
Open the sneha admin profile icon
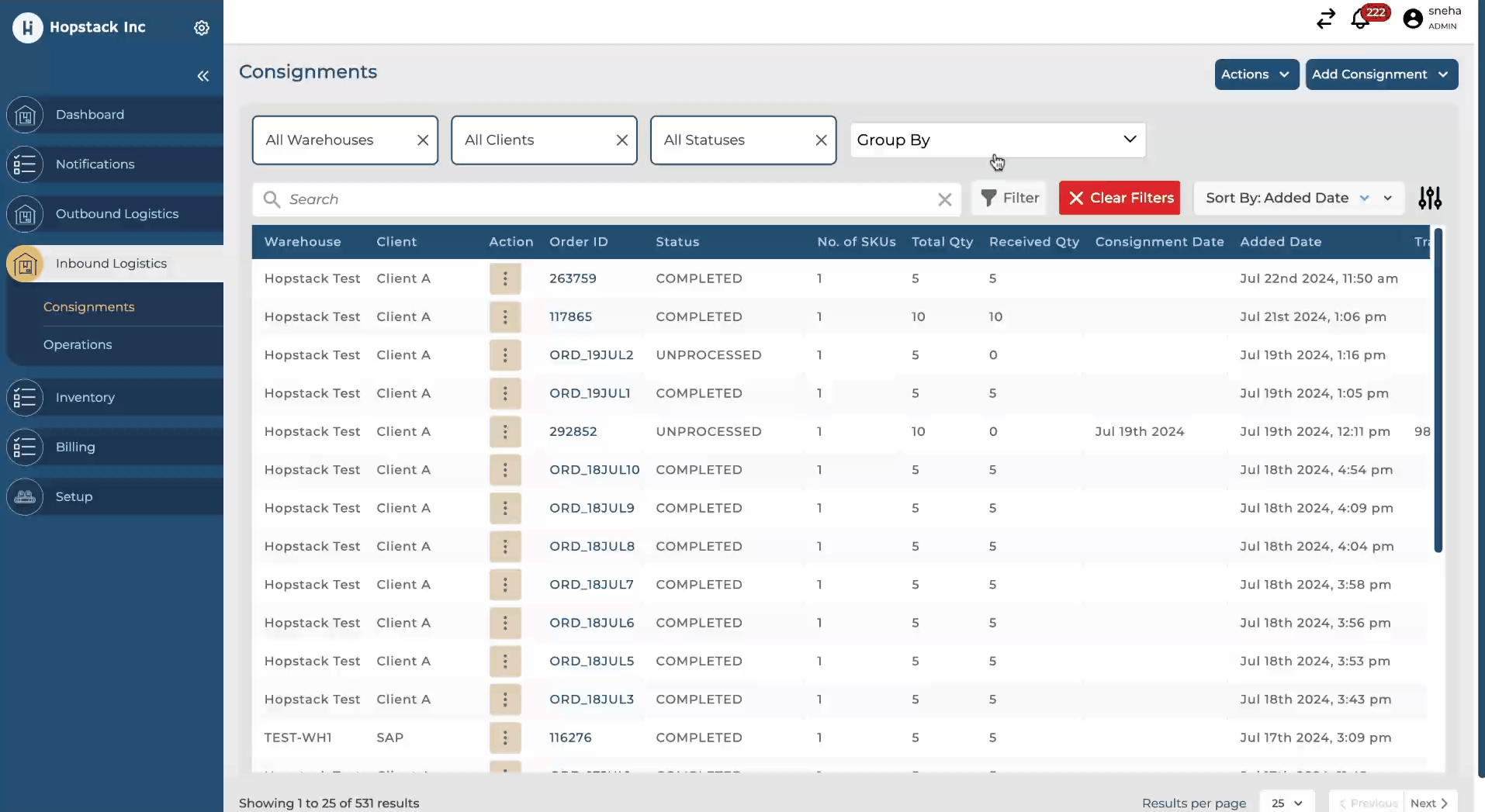(1413, 19)
